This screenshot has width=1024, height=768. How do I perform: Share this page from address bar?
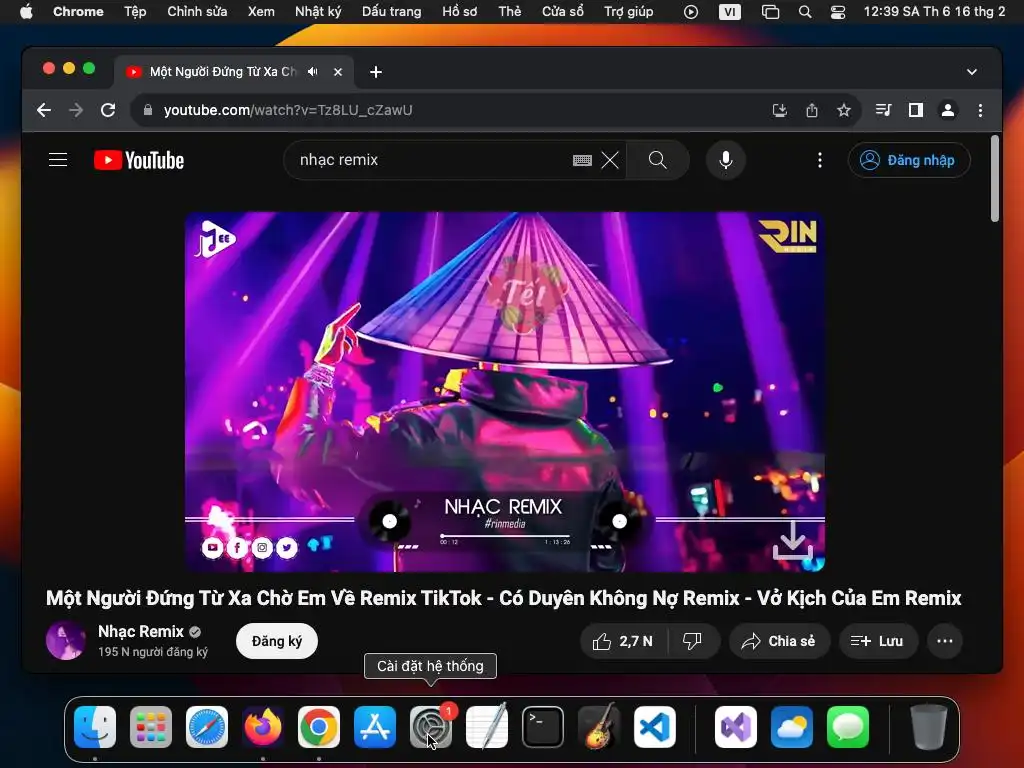(x=812, y=110)
